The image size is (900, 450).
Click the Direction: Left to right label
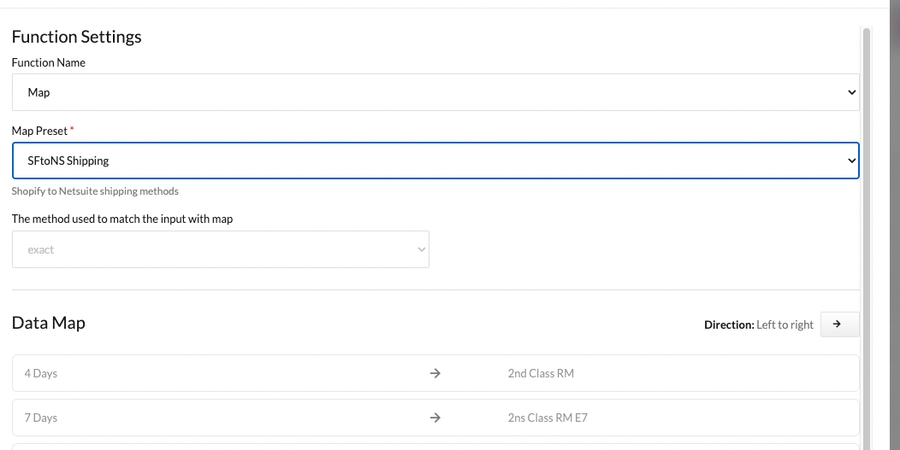tap(758, 325)
